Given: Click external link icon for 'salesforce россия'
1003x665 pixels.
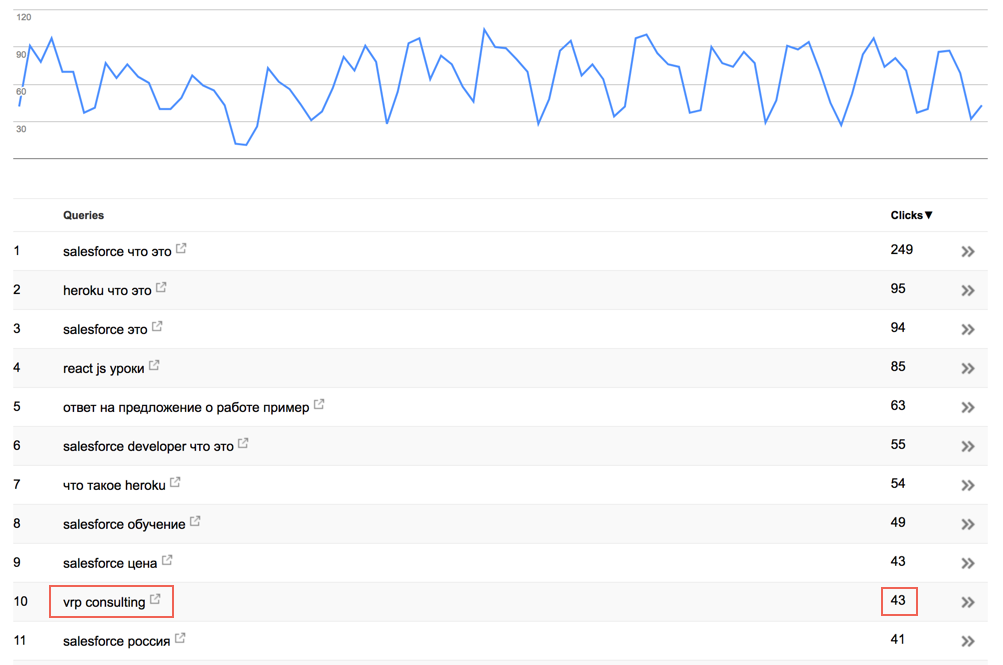Looking at the screenshot, I should pyautogui.click(x=180, y=638).
